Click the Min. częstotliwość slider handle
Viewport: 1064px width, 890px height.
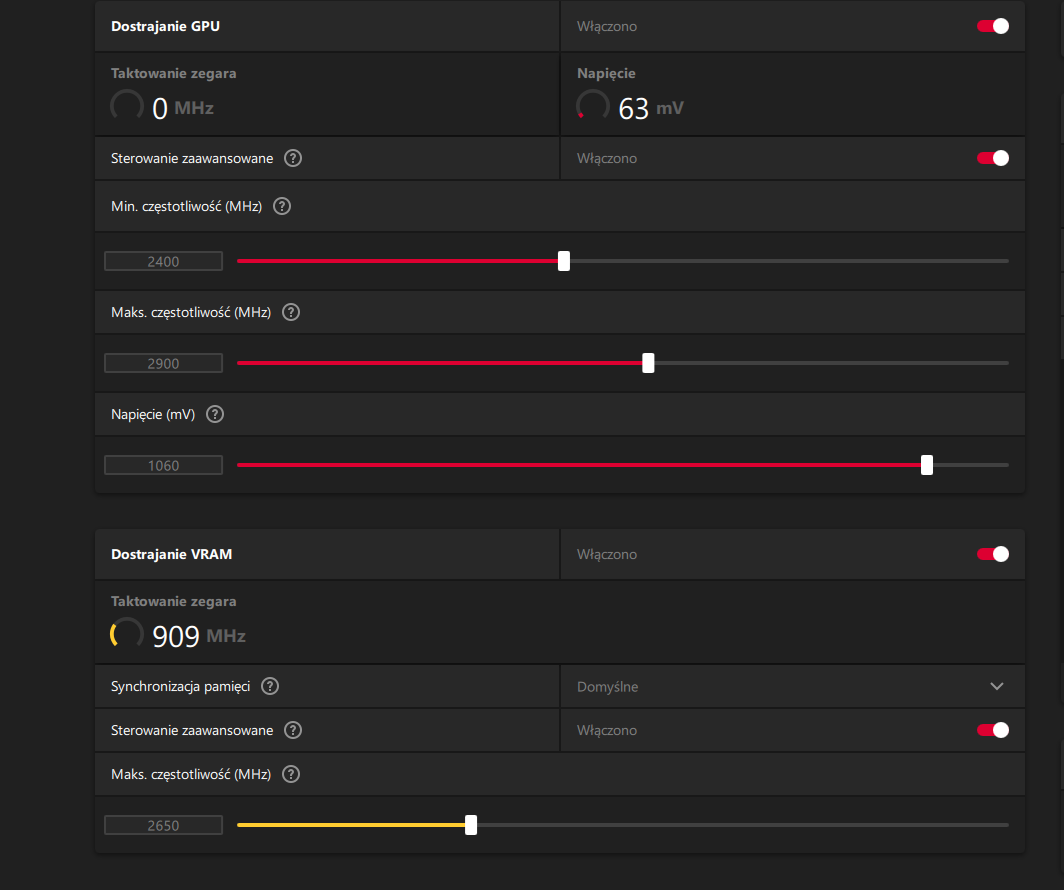pos(564,261)
